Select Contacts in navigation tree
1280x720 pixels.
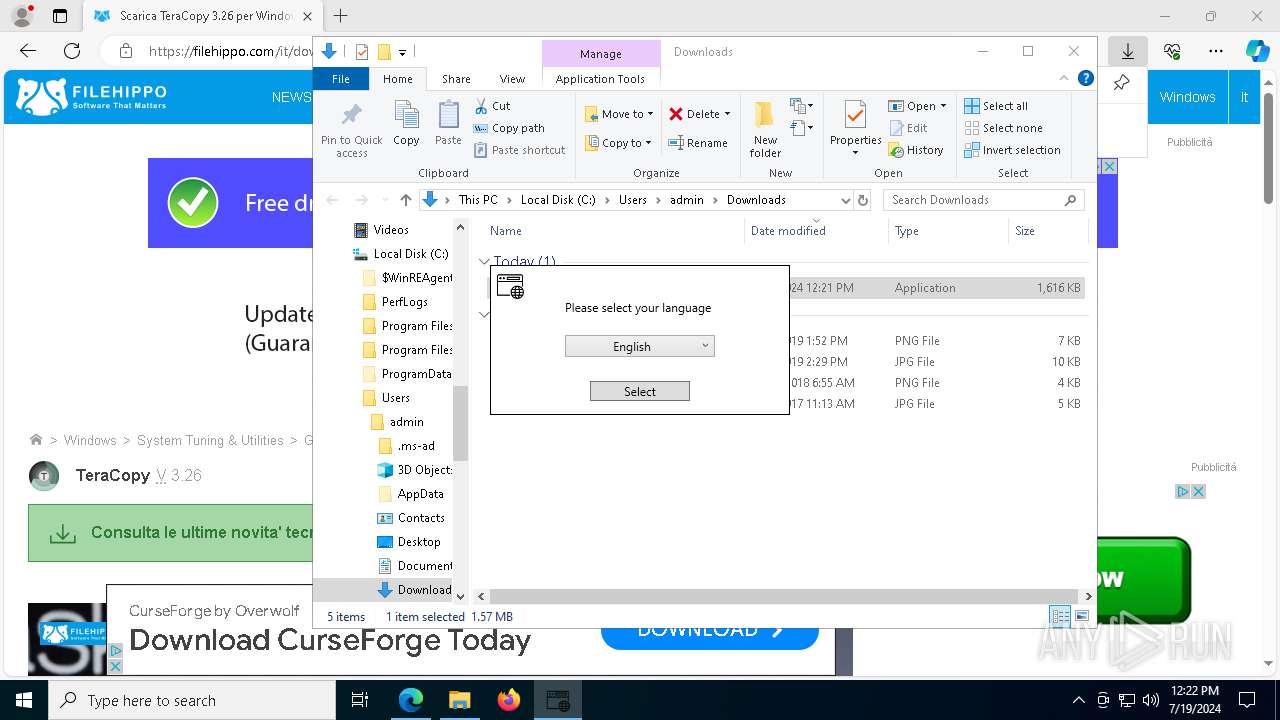click(x=420, y=518)
